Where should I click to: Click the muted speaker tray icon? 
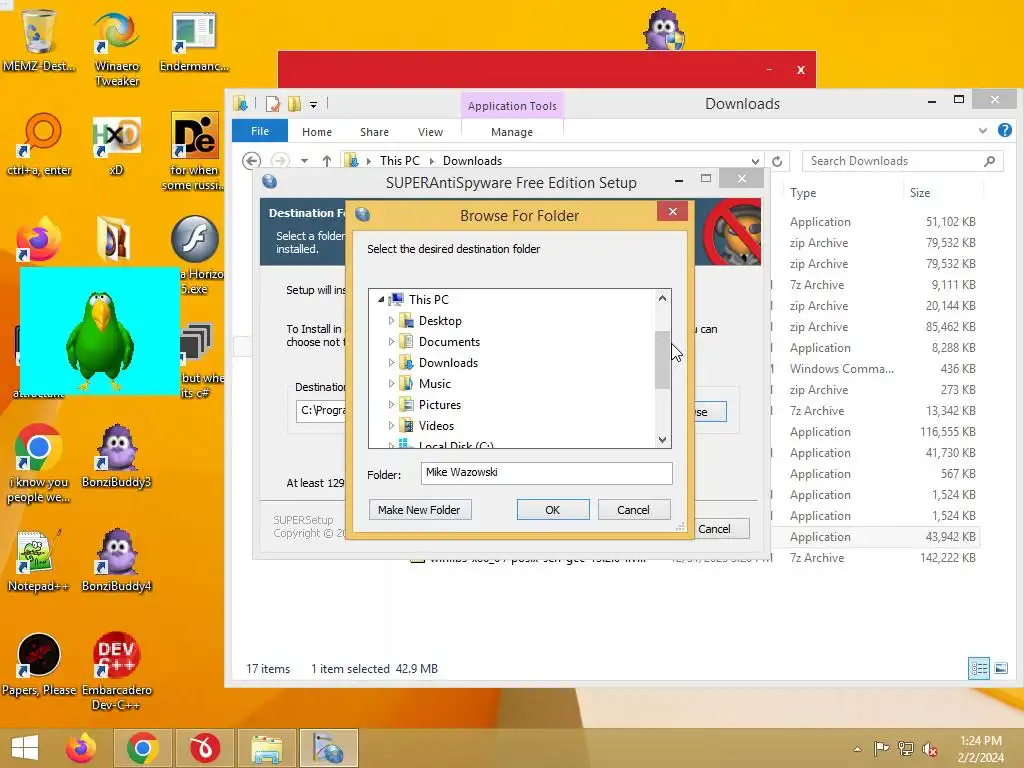click(x=929, y=749)
